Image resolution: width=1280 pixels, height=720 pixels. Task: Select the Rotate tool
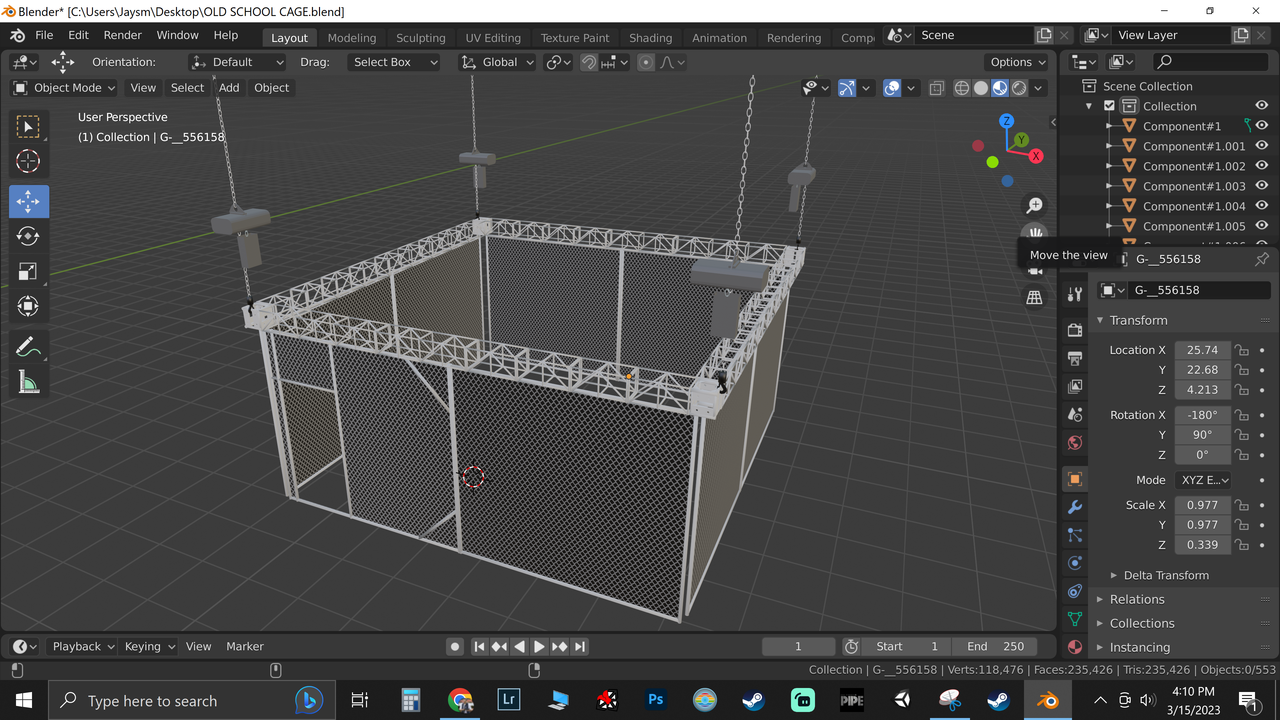[x=28, y=236]
